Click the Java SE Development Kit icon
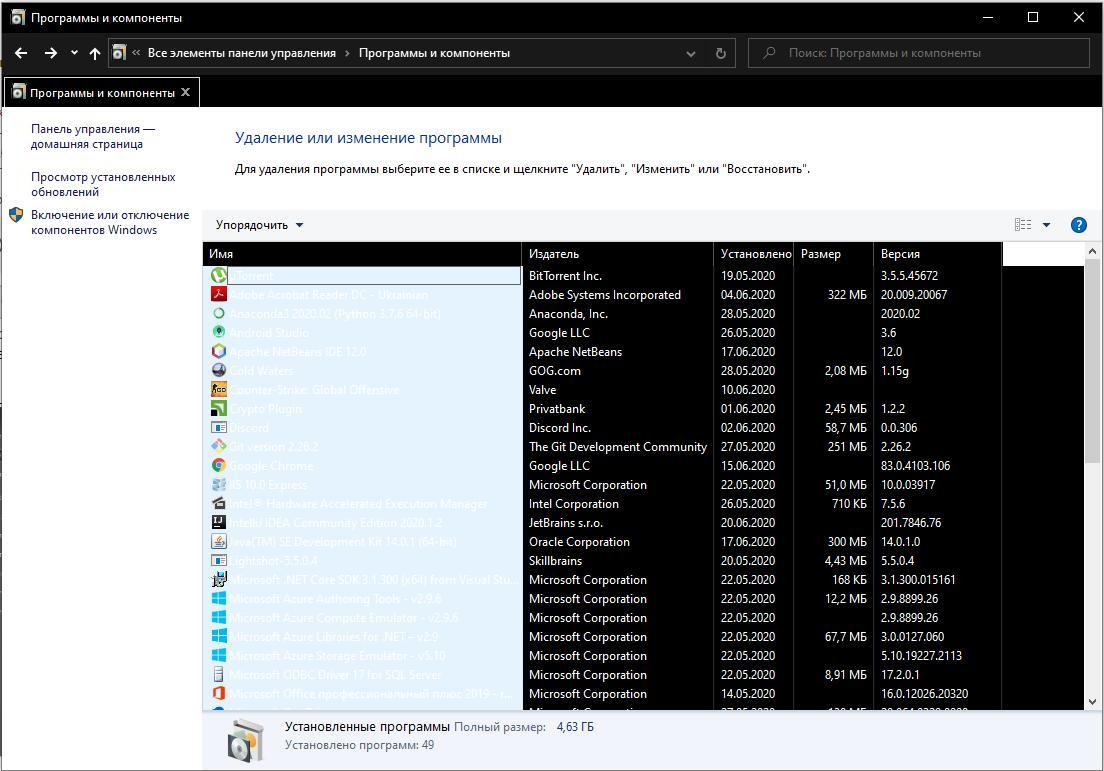Screen dimensions: 1104x771 pos(219,541)
